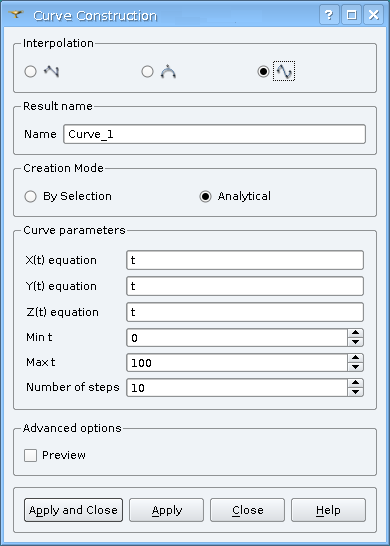This screenshot has width=390, height=546.
Task: Click the X(t) equation input field
Action: [245, 260]
